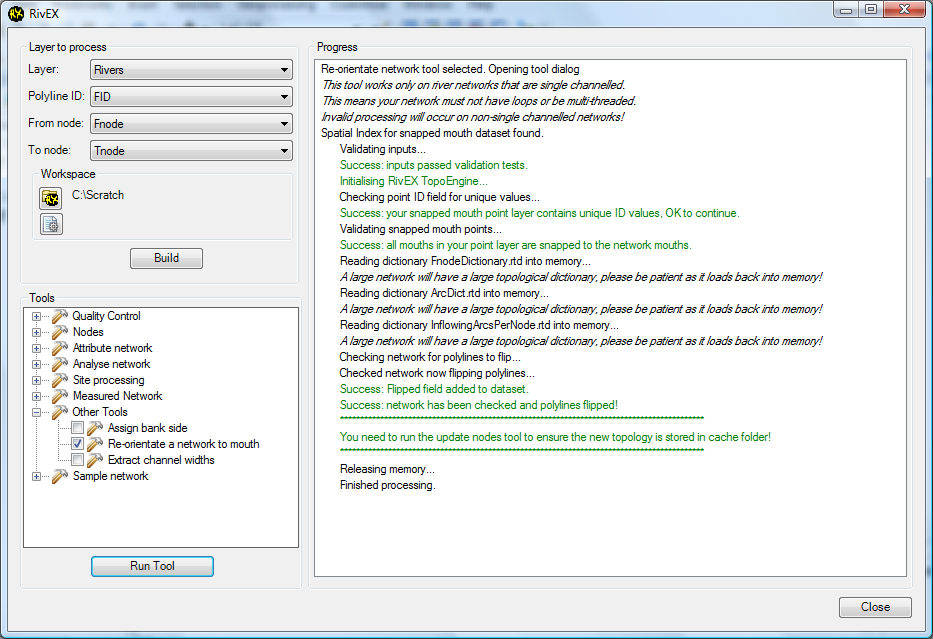Click the hammer icon beside Analyse network
This screenshot has height=639, width=933.
point(60,364)
